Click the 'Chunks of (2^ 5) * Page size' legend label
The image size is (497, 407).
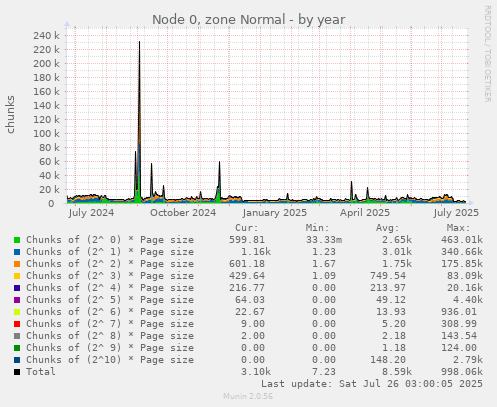110,300
